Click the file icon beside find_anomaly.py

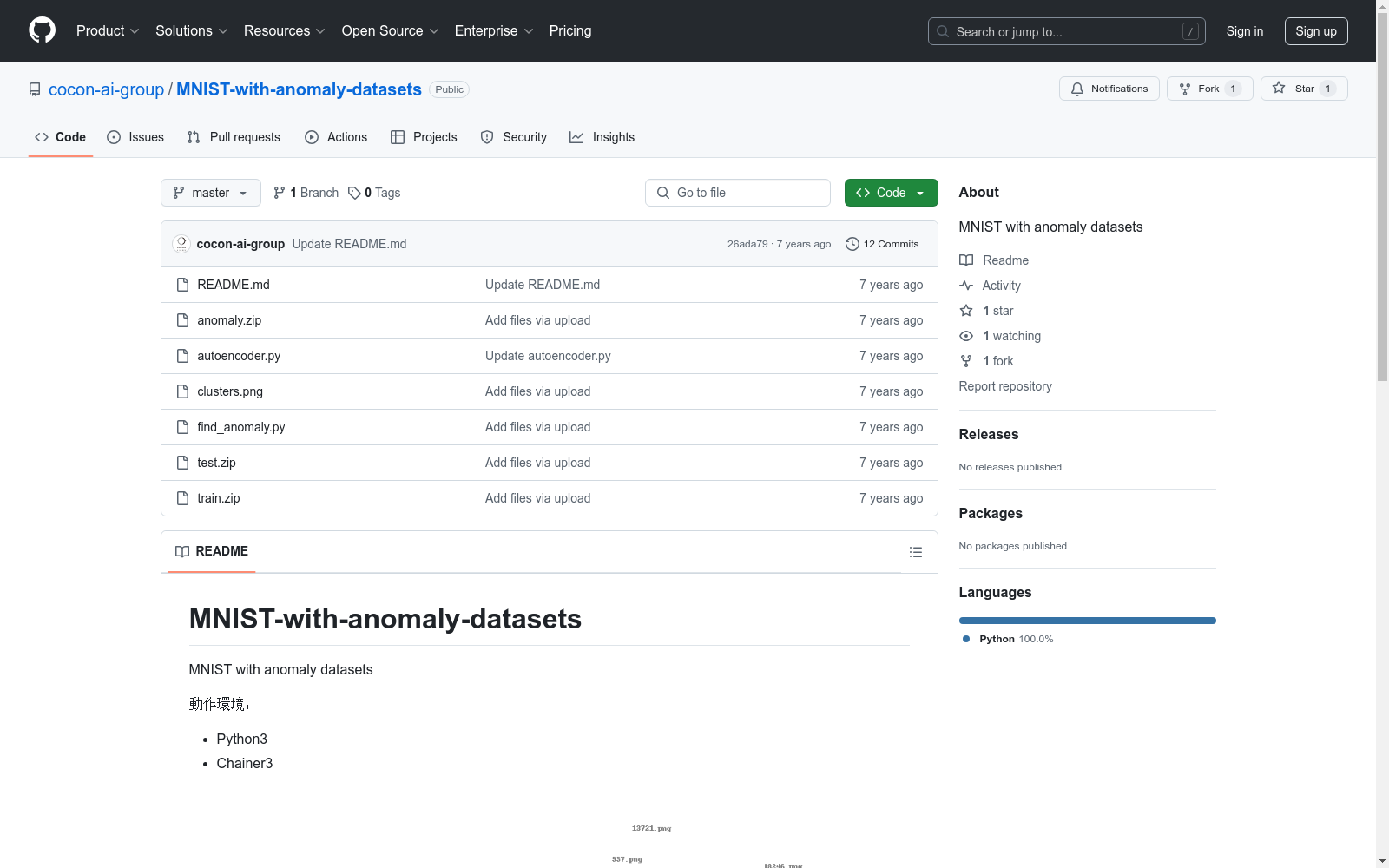pyautogui.click(x=182, y=427)
